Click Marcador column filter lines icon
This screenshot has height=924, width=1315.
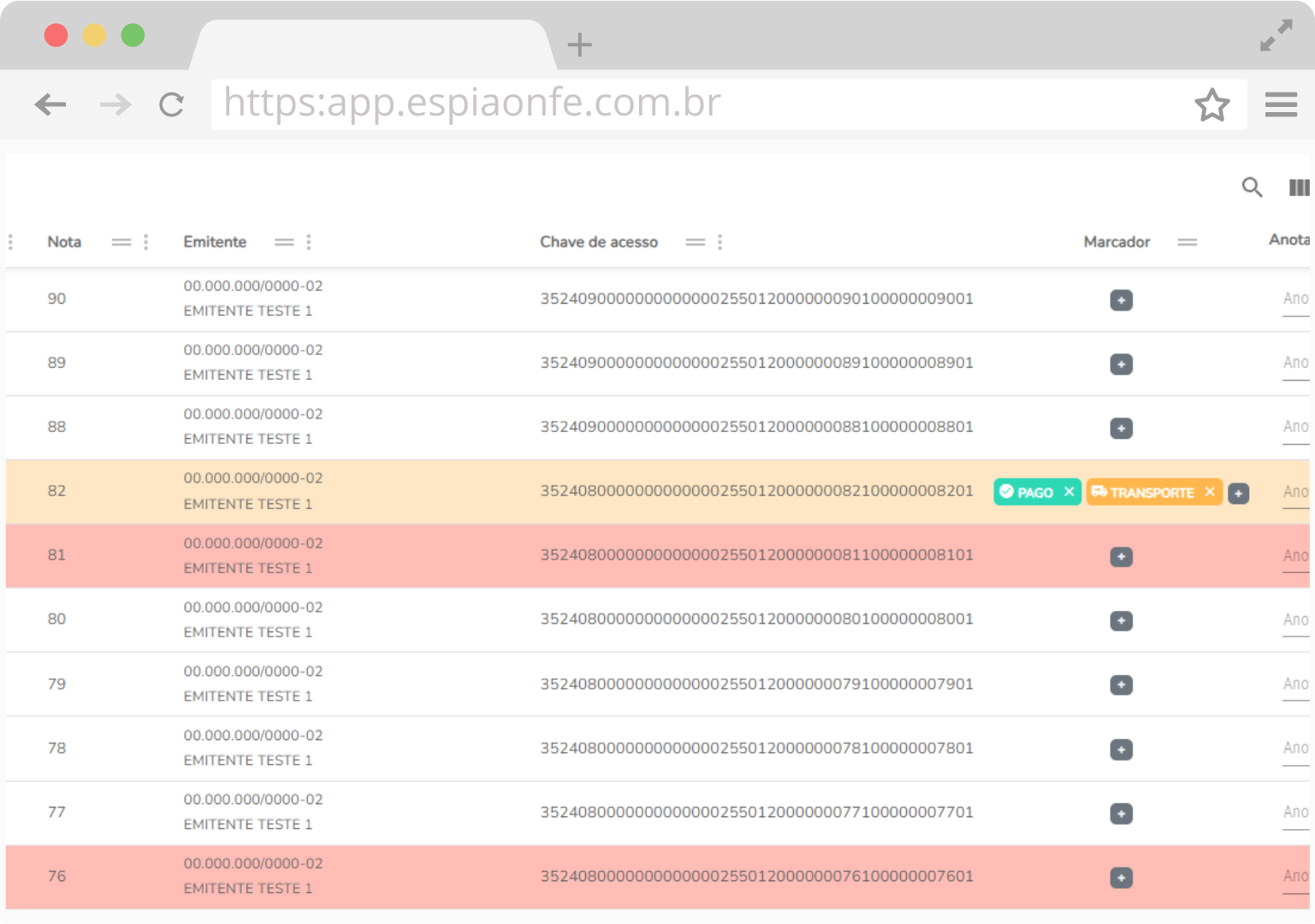pyautogui.click(x=1188, y=242)
